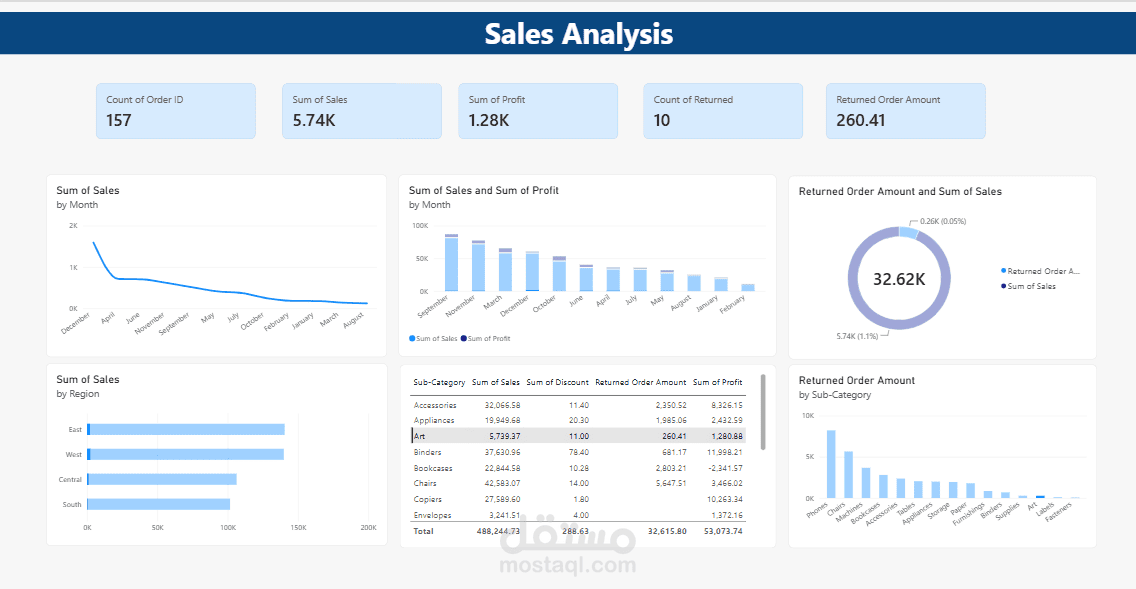Click the Sum of Sales donut legend item
Image resolution: width=1136 pixels, height=589 pixels.
pos(1028,286)
